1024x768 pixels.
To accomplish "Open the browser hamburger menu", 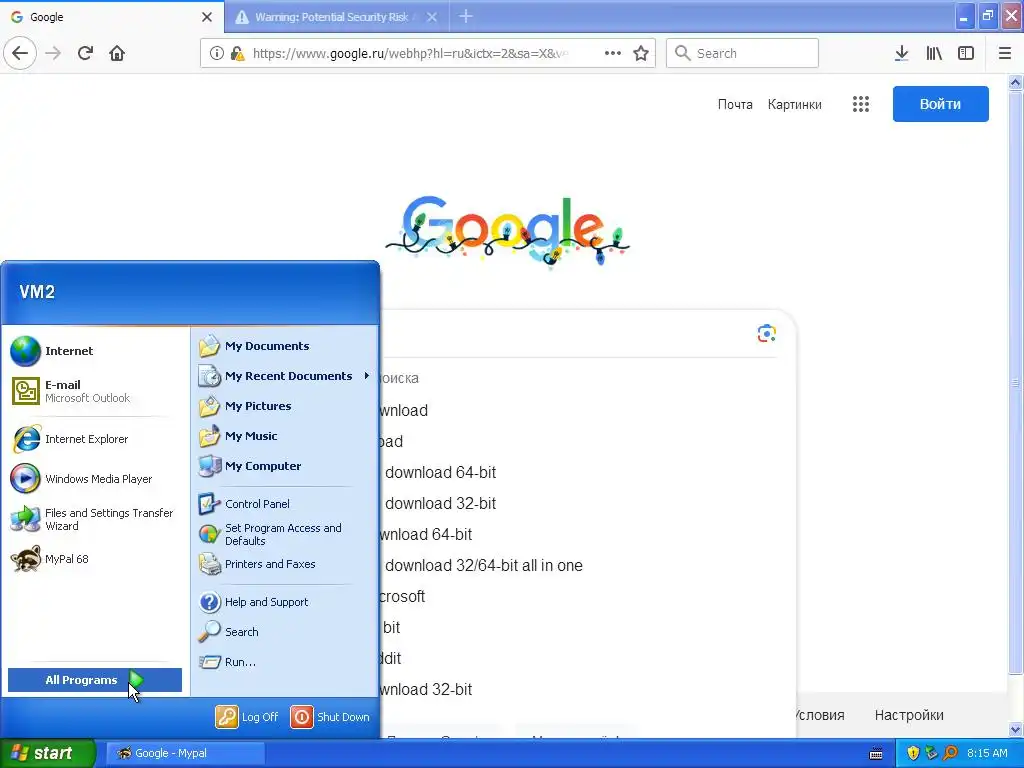I will click(1005, 53).
